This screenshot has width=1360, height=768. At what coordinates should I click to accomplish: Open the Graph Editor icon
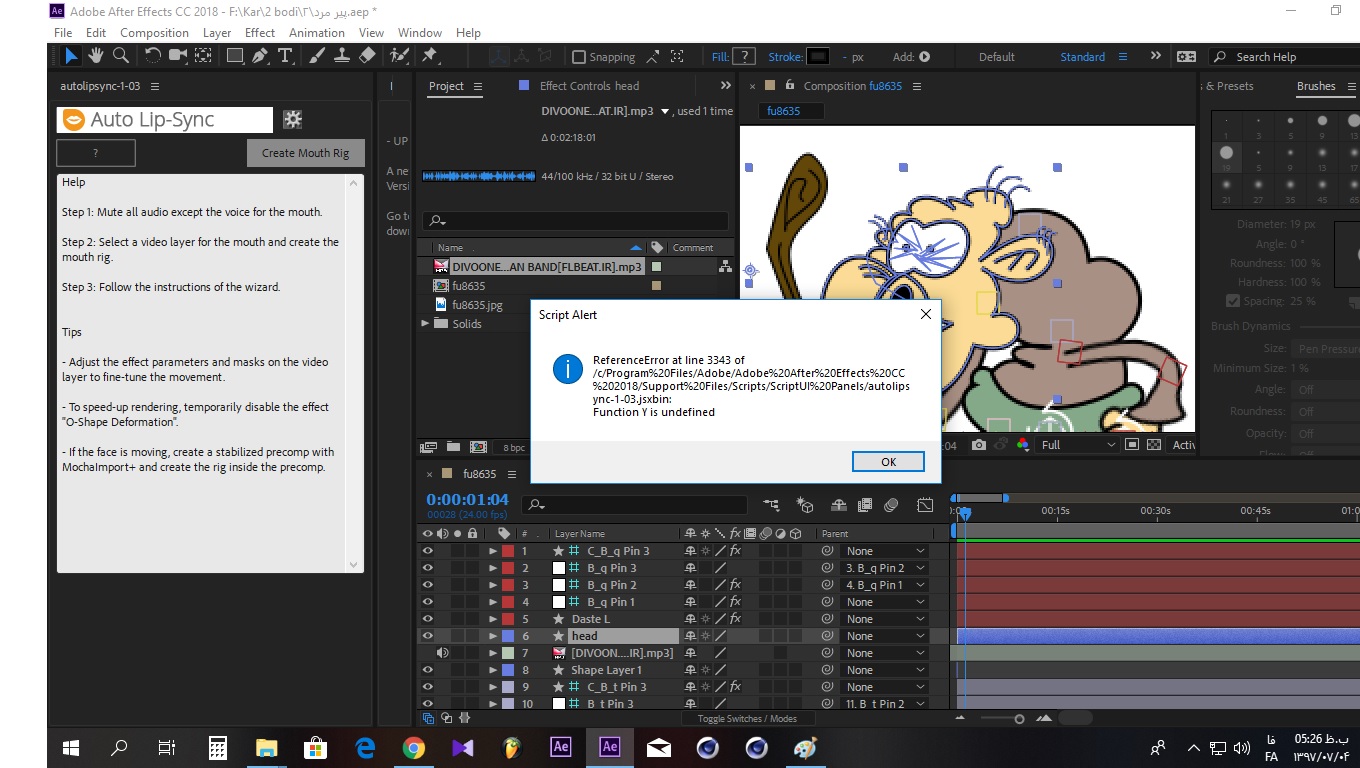[x=925, y=506]
